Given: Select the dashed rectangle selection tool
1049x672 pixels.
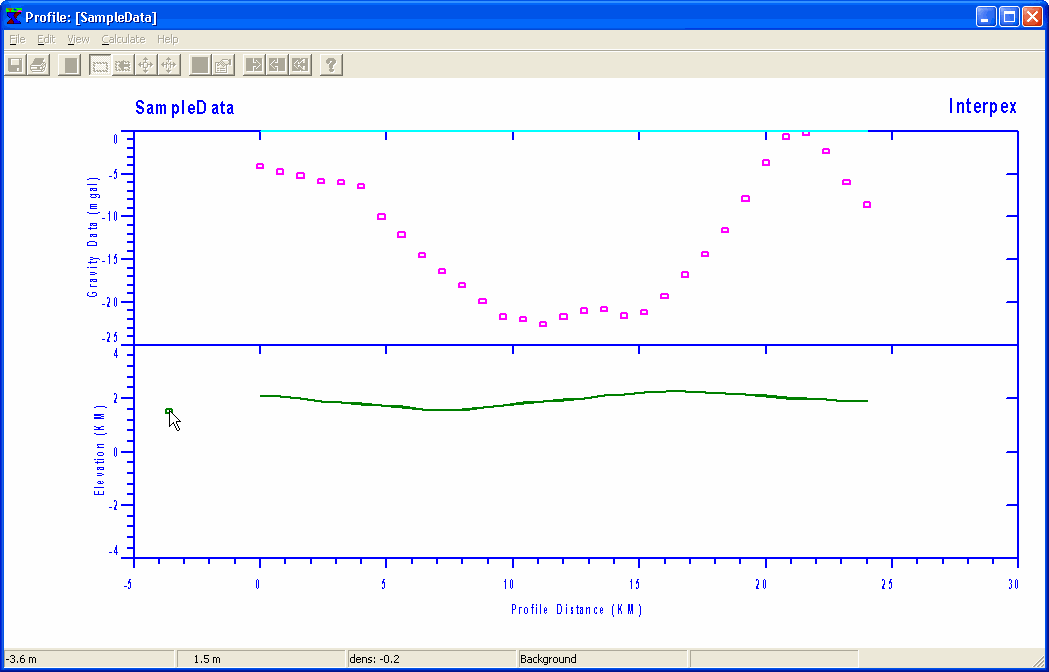Looking at the screenshot, I should click(x=100, y=65).
